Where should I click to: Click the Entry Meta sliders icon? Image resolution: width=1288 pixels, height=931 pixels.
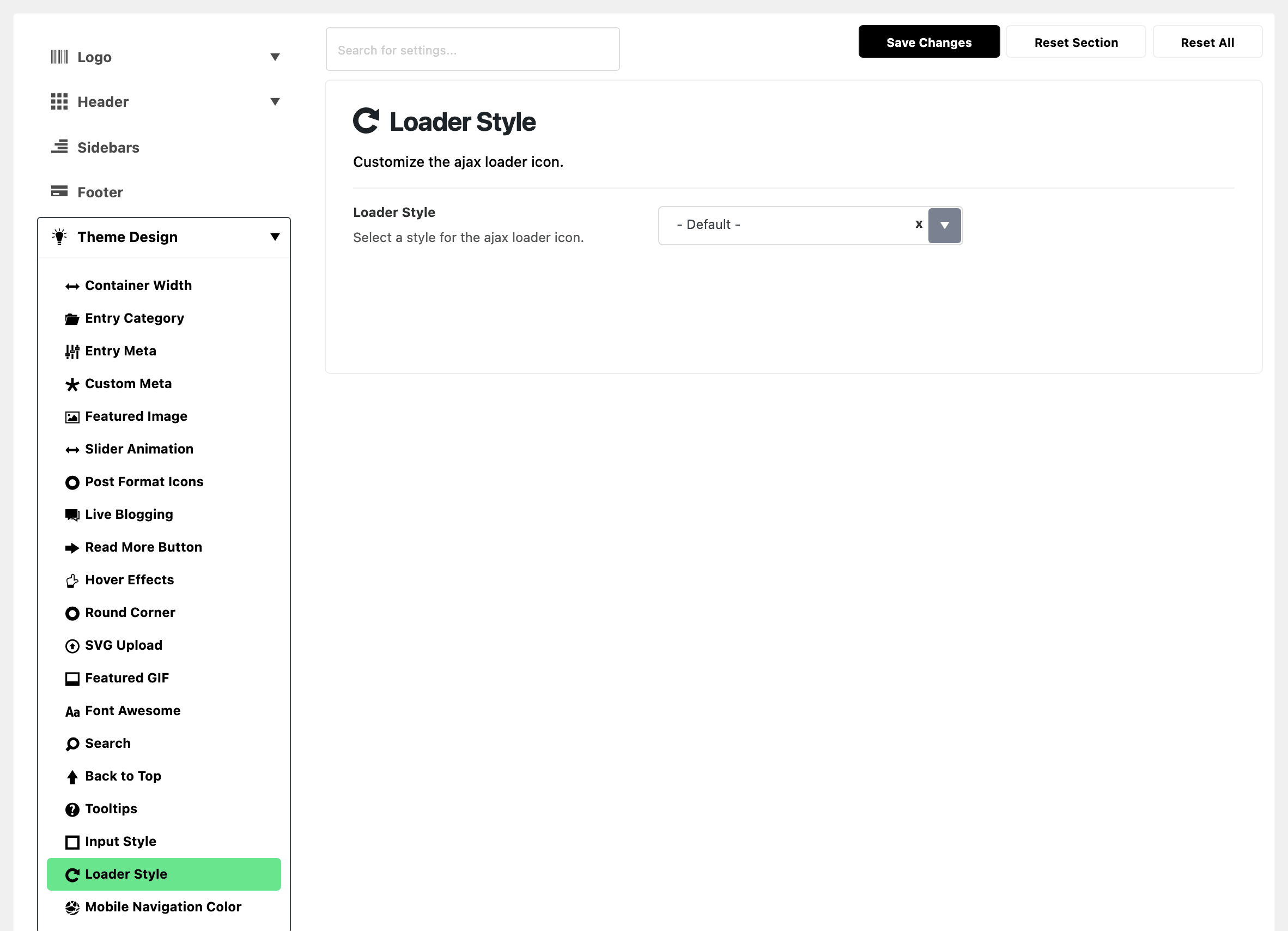pos(72,352)
